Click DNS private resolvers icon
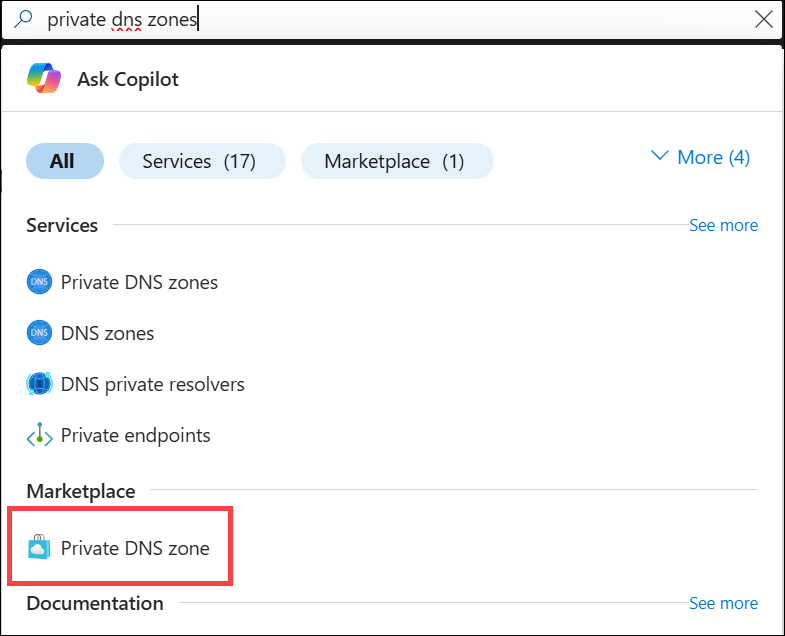Viewport: 785px width, 636px height. click(x=38, y=384)
